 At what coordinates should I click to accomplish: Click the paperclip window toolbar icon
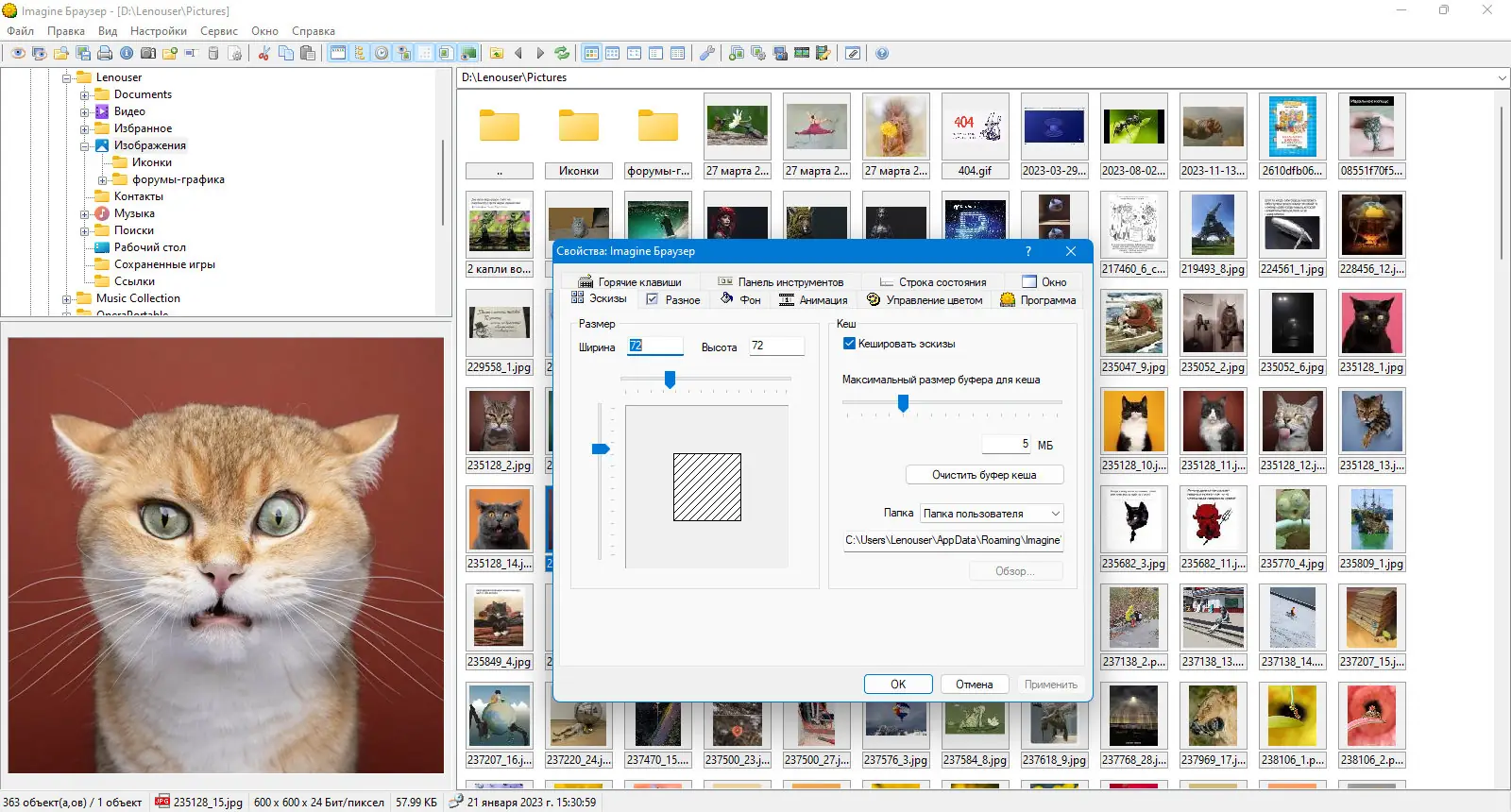(853, 54)
